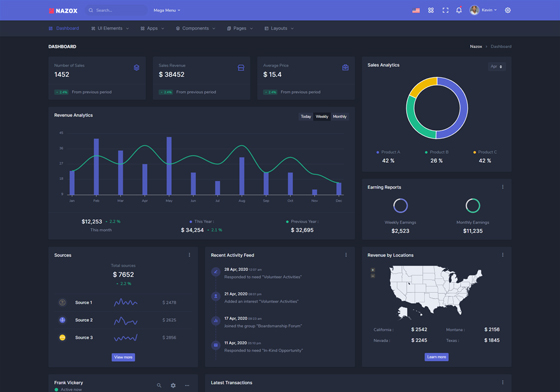Switch revenue chart to Monthly
Viewport: 560px width, 392px height.
(340, 116)
